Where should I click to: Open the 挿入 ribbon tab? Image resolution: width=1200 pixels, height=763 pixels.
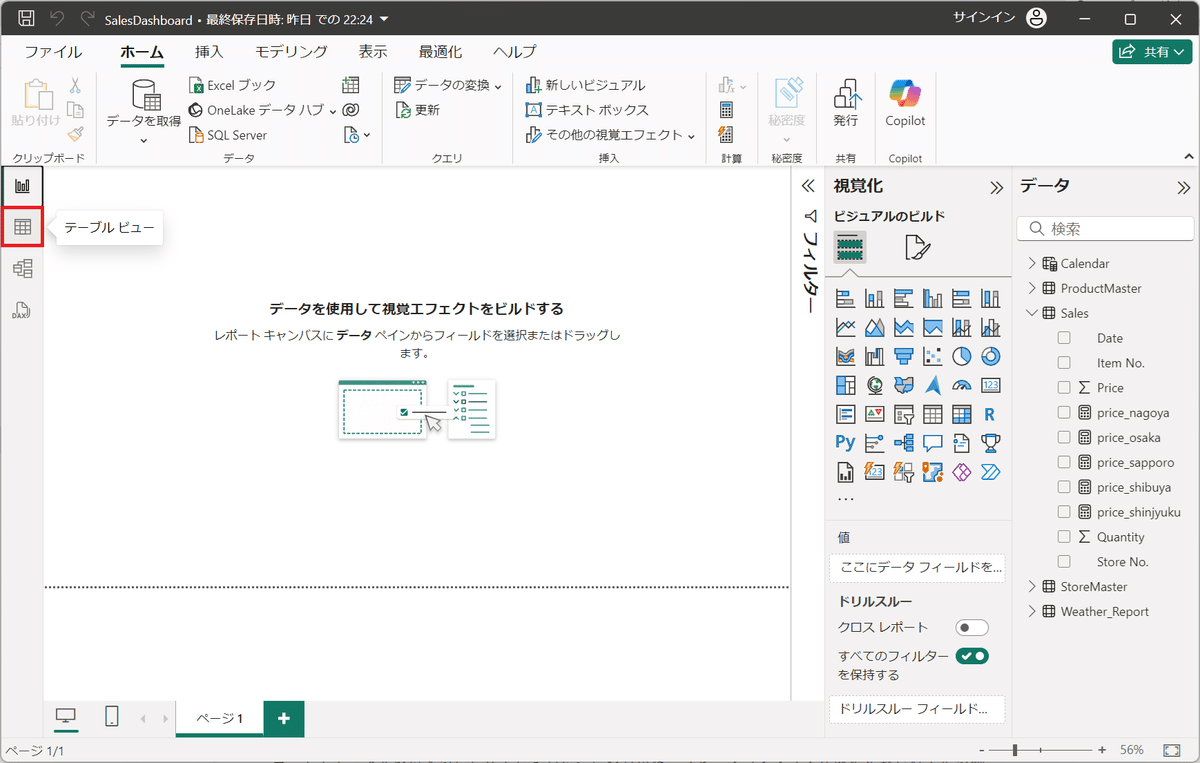point(209,52)
